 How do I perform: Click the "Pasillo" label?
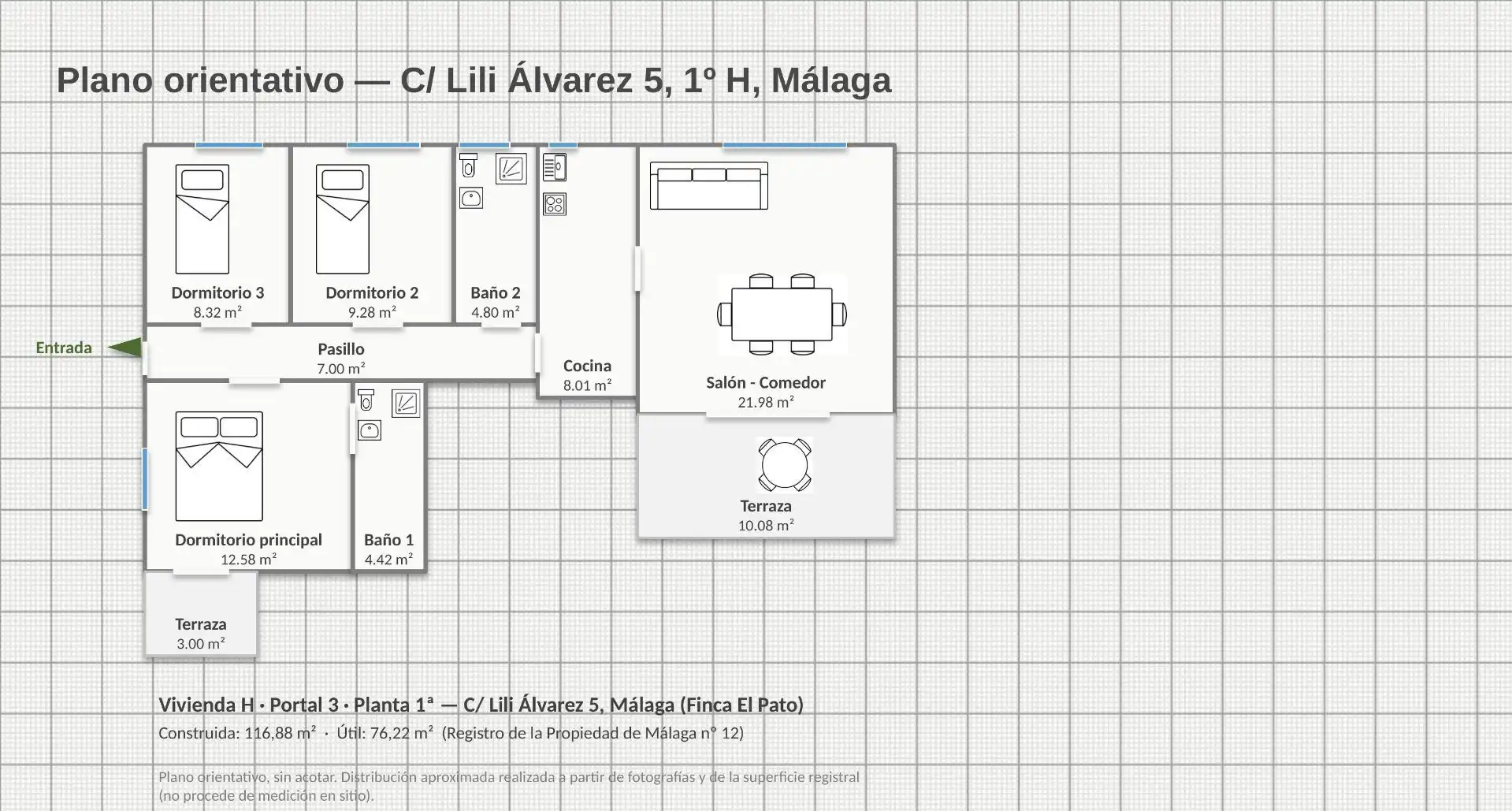(341, 348)
